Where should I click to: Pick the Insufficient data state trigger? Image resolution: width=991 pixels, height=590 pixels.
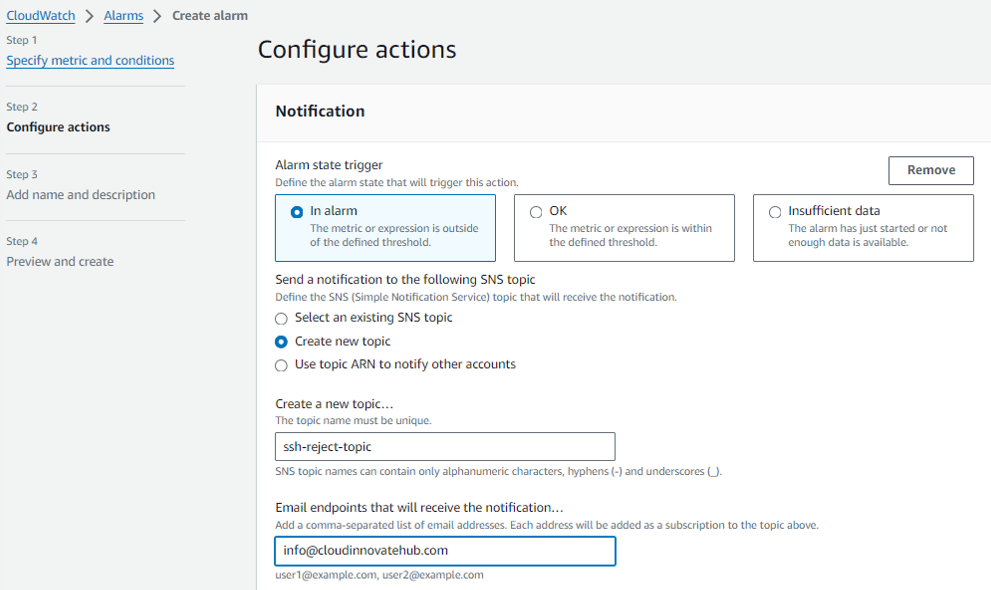(775, 212)
